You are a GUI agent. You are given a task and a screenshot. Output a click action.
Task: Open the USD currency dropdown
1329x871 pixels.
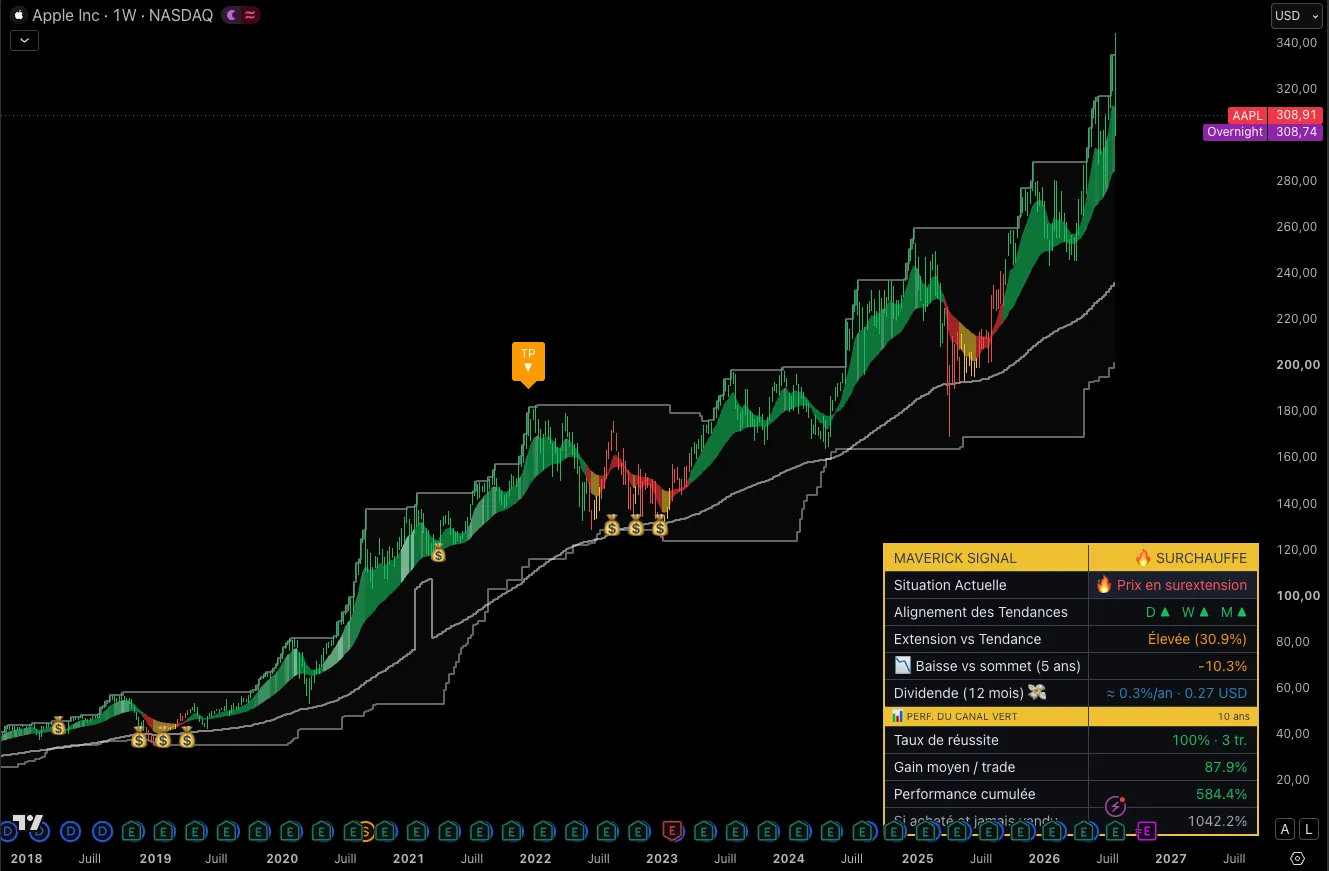pos(1296,15)
